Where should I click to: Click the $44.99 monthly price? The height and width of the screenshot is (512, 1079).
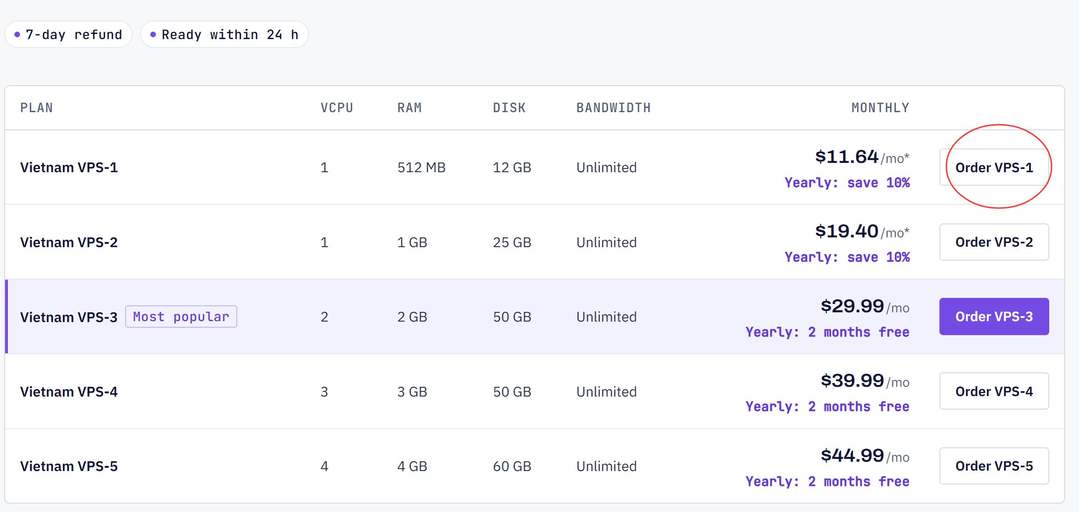(x=852, y=455)
